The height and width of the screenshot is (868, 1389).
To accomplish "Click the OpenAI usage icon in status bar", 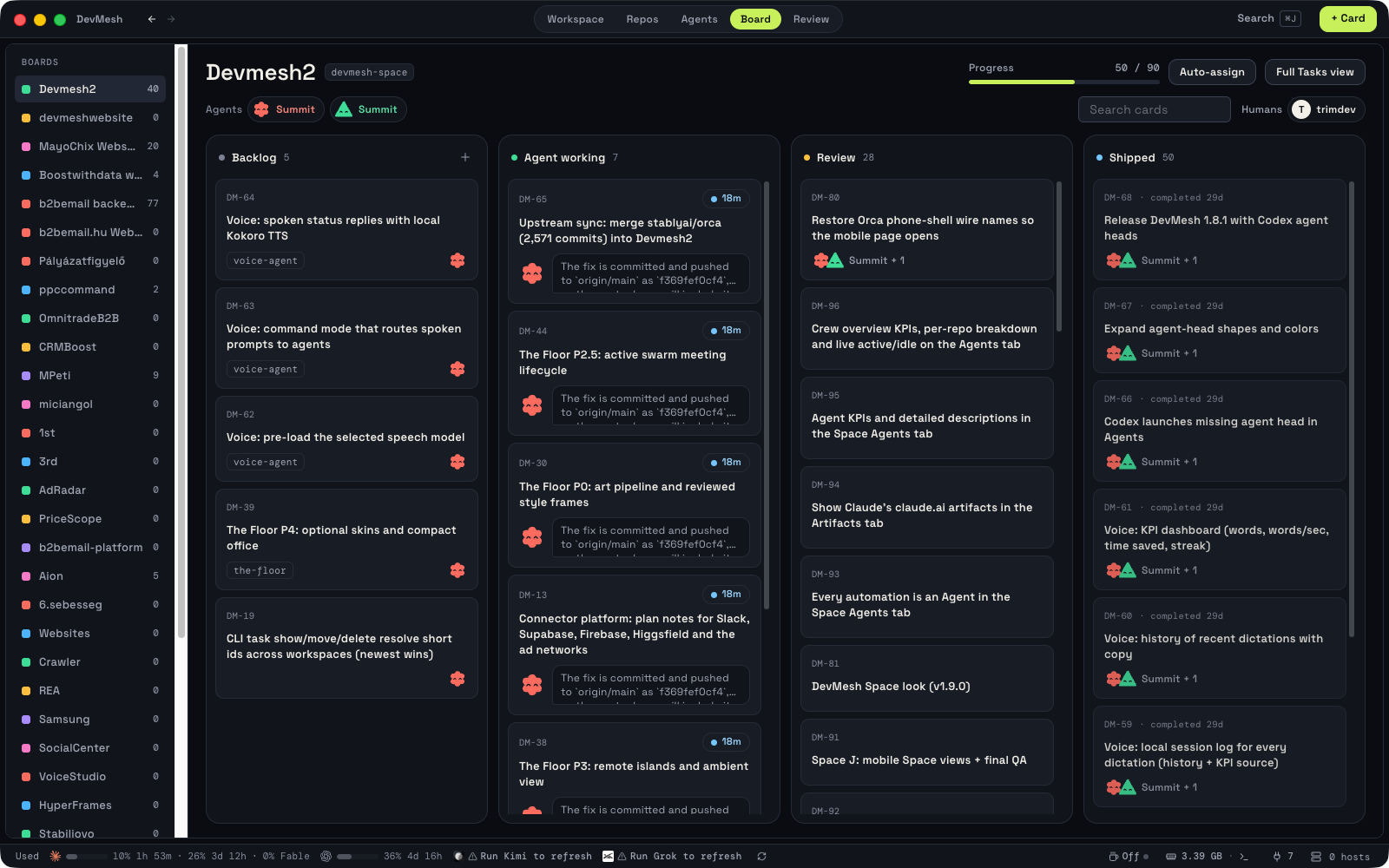I will pos(326,856).
